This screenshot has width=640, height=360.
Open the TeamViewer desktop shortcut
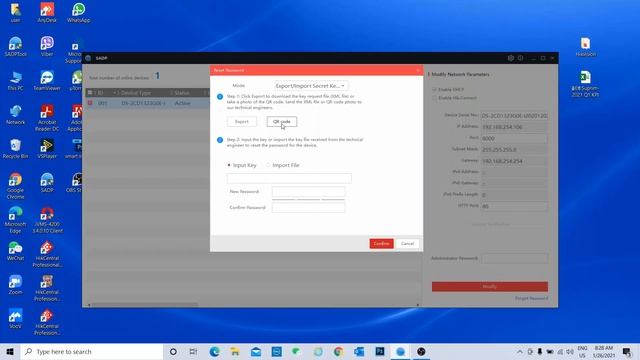click(x=47, y=80)
